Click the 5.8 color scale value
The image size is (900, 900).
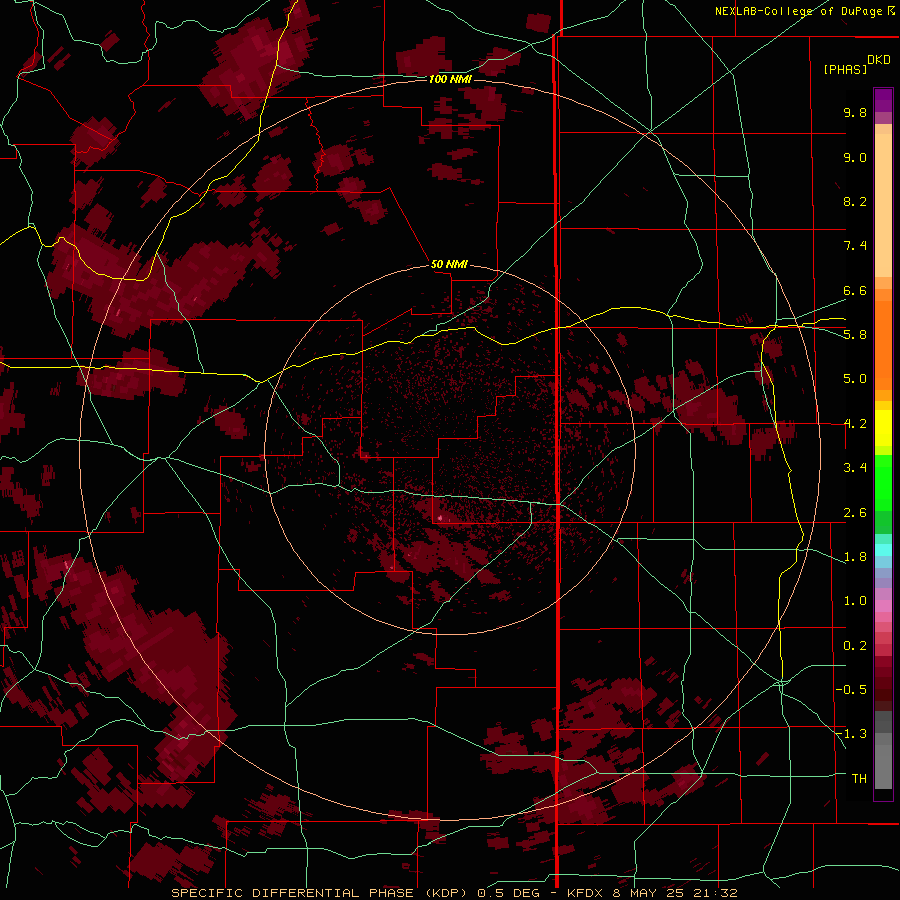[x=855, y=335]
